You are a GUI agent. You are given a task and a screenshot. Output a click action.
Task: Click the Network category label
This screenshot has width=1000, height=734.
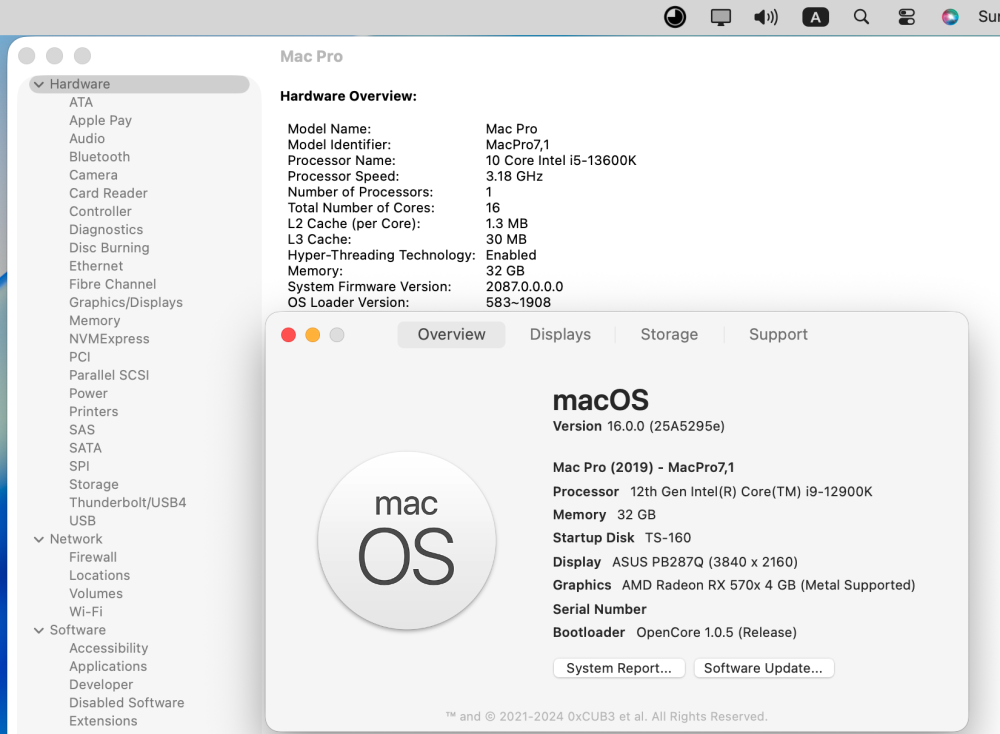click(76, 539)
